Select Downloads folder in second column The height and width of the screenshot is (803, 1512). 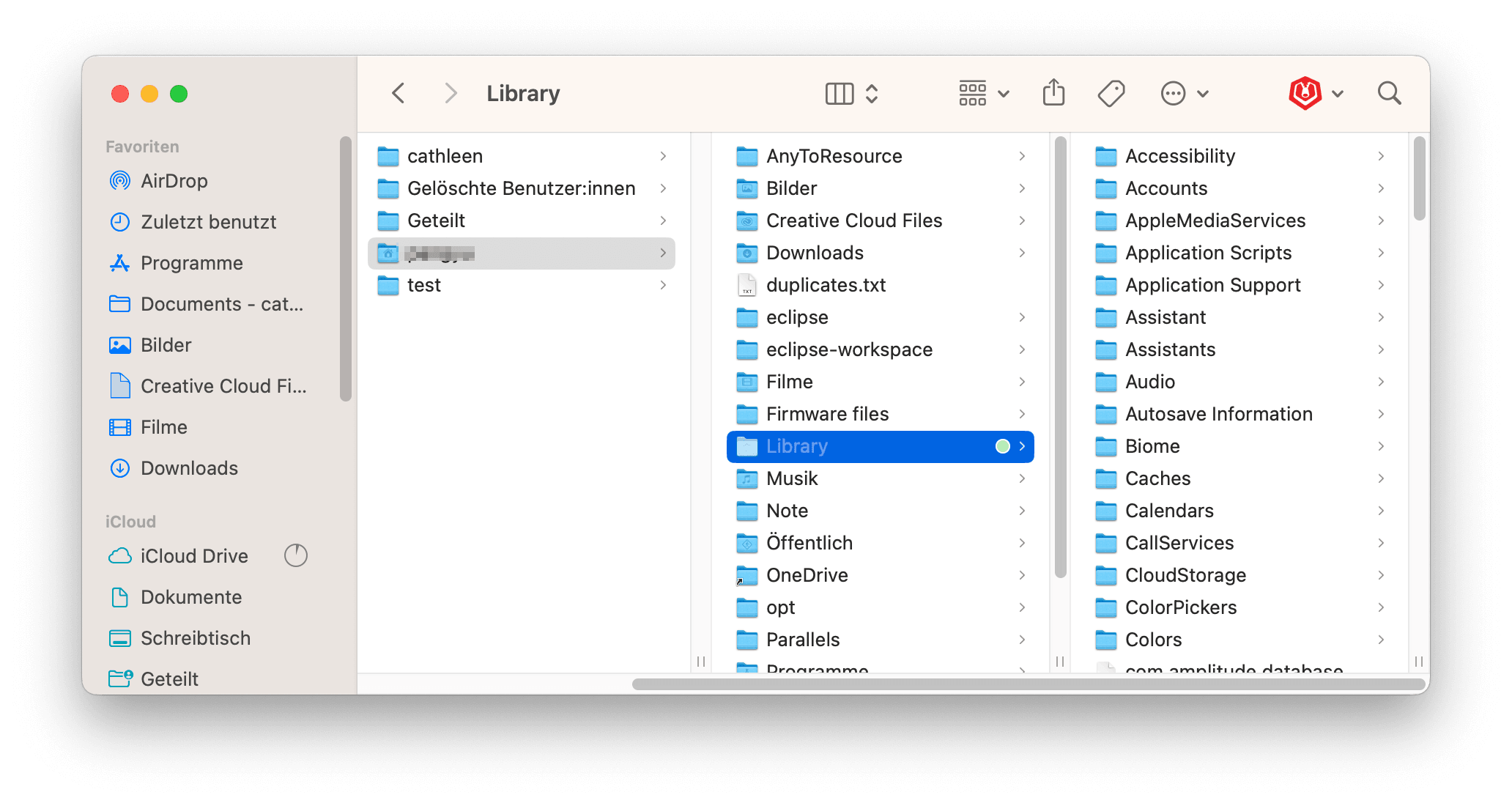(x=881, y=253)
